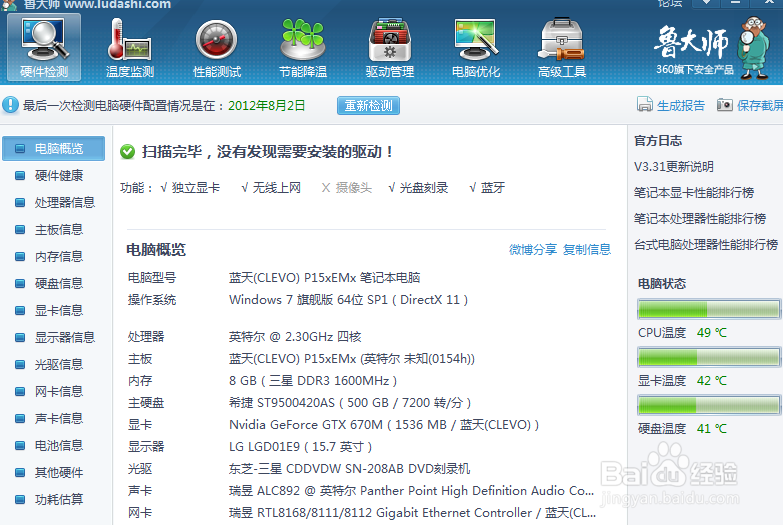Click the 希捷 ST9500420AS disk value
The image size is (783, 525).
(351, 403)
